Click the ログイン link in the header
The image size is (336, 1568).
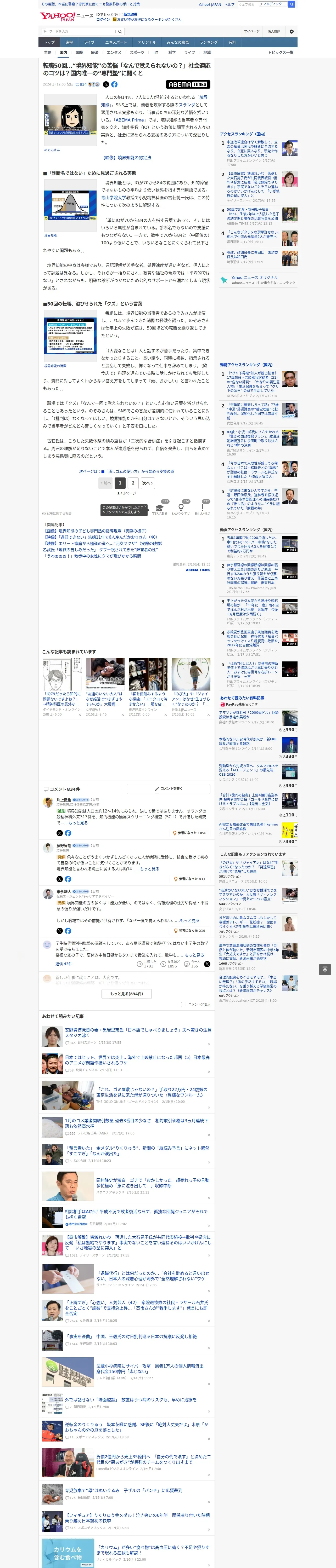point(103,20)
